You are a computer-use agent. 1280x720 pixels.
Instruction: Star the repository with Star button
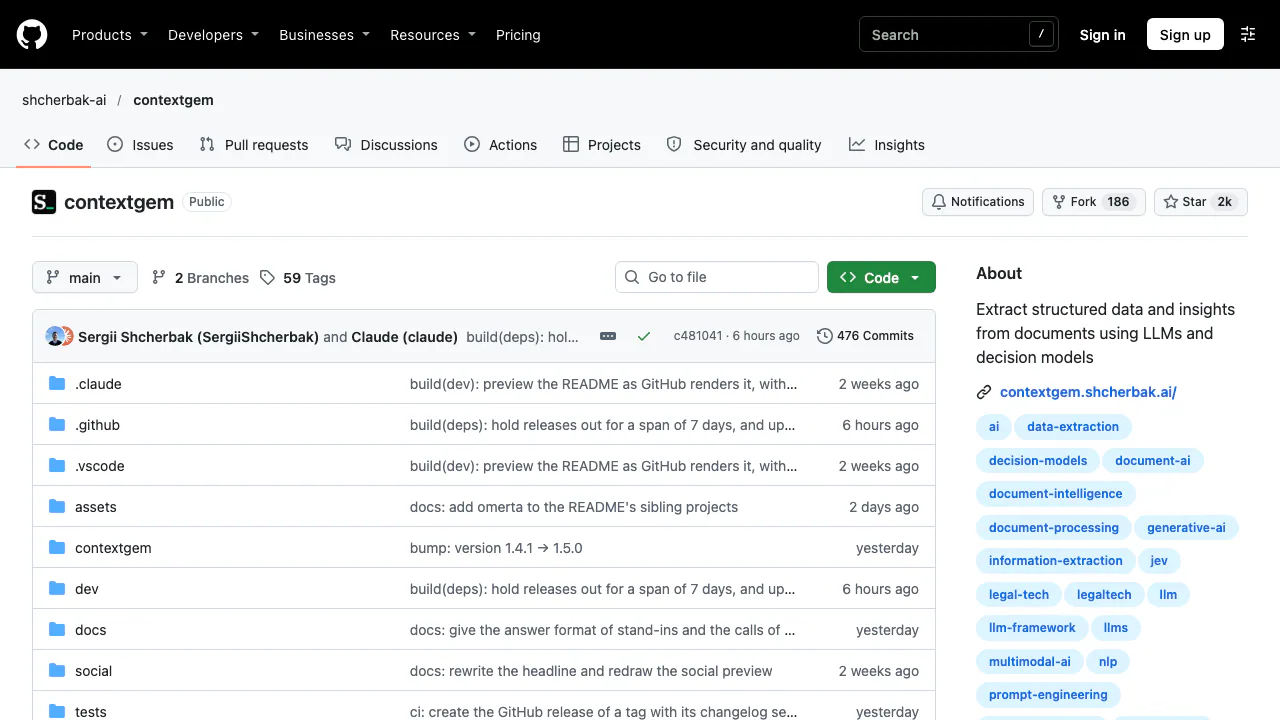(x=1201, y=202)
